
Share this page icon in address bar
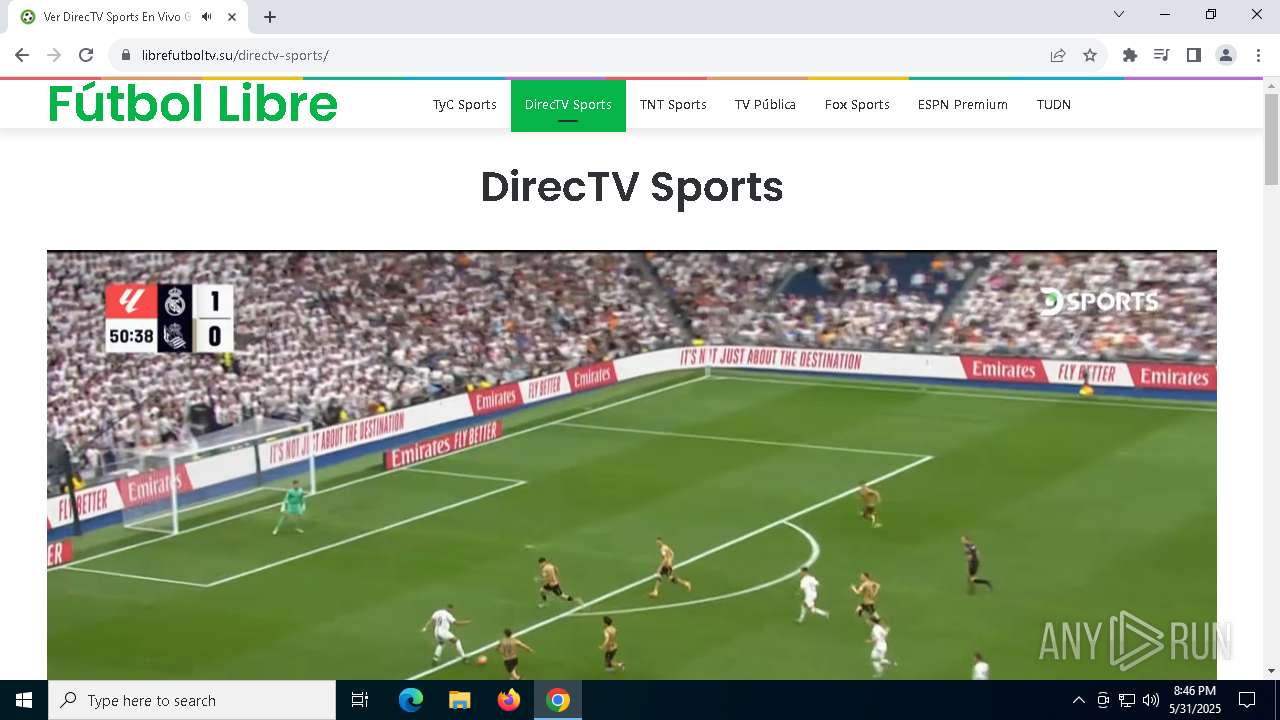(1058, 55)
